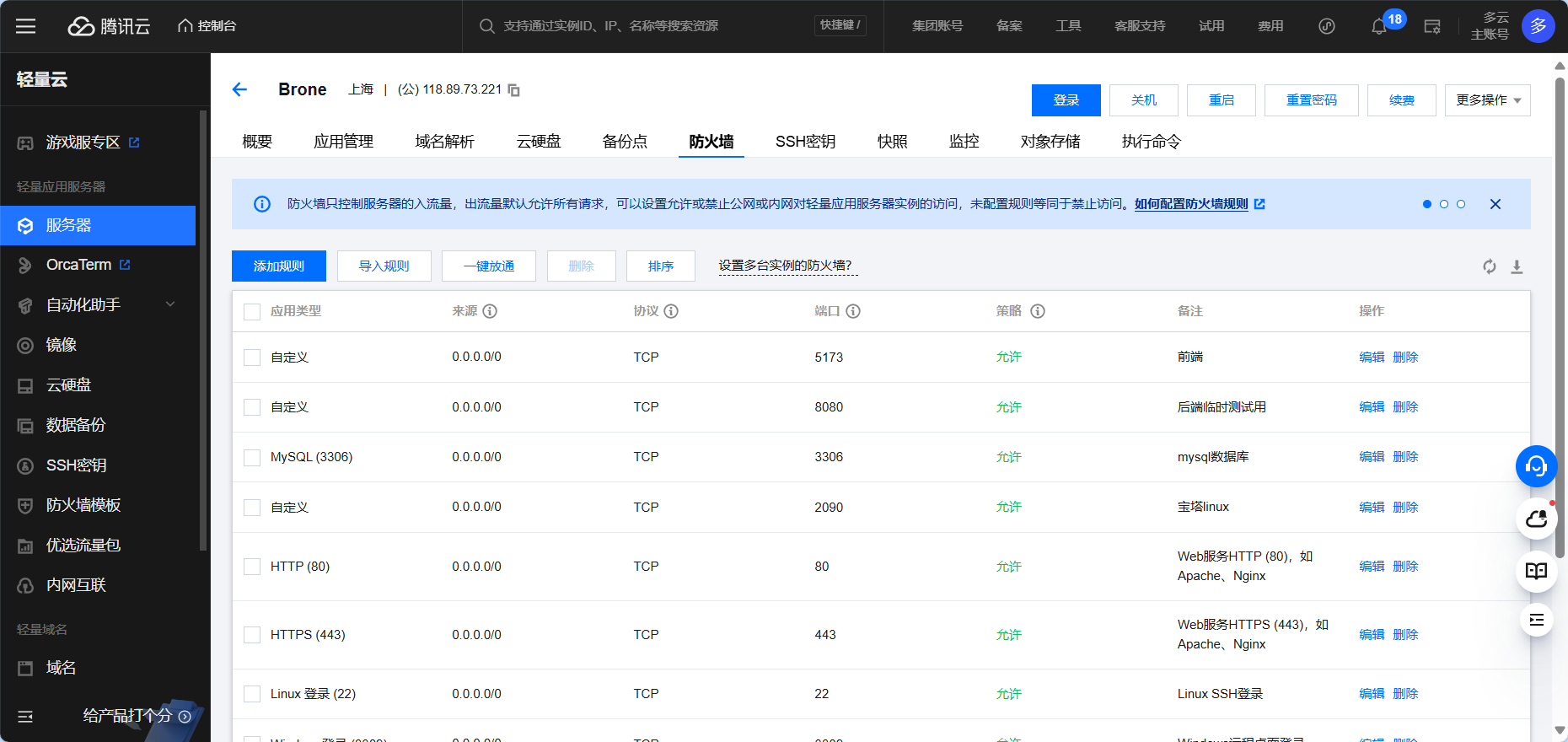The image size is (1568, 742).
Task: Check the MySQL (3306) rule checkbox
Action: point(251,457)
